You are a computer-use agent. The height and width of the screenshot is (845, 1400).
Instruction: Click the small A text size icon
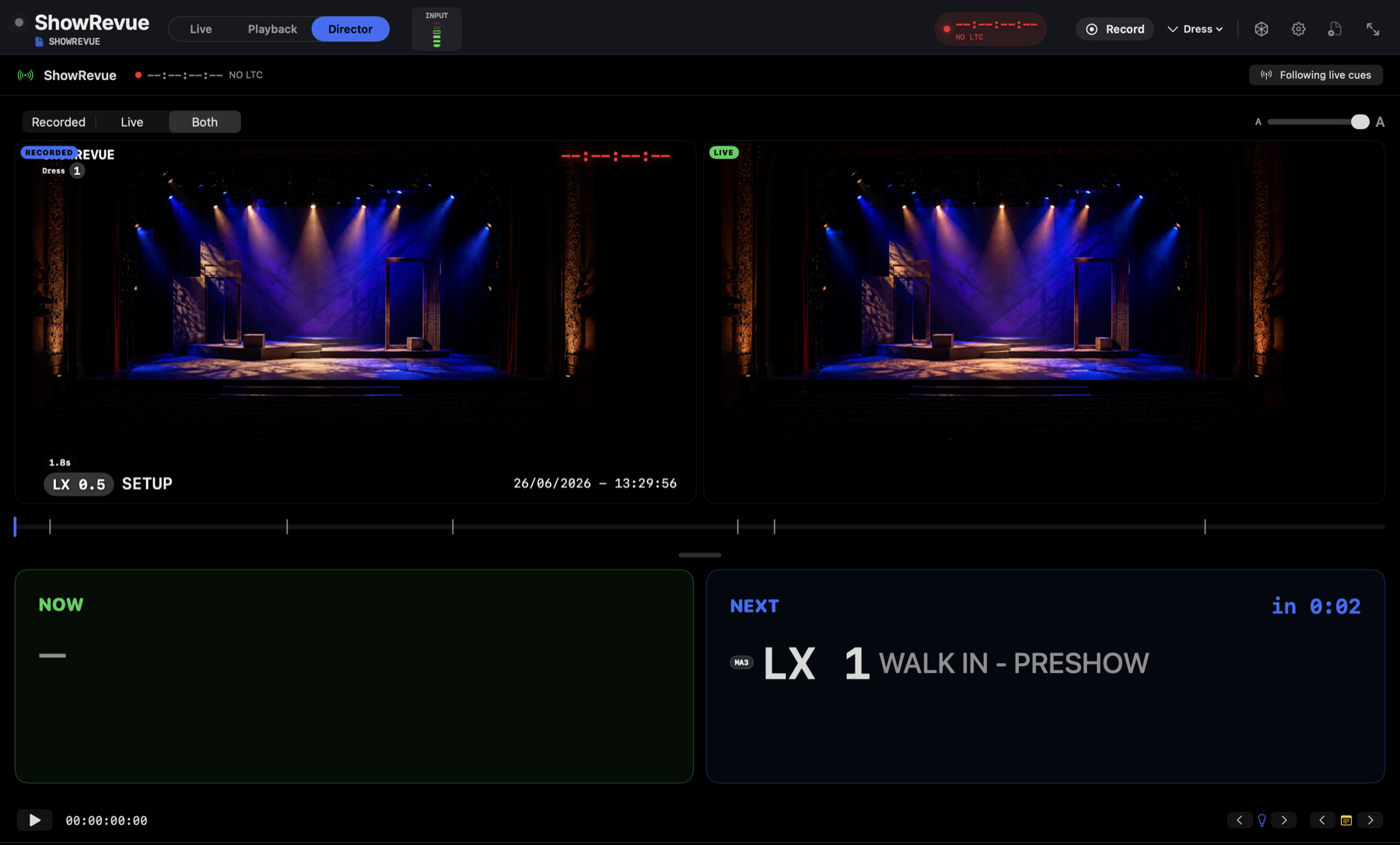tap(1258, 122)
